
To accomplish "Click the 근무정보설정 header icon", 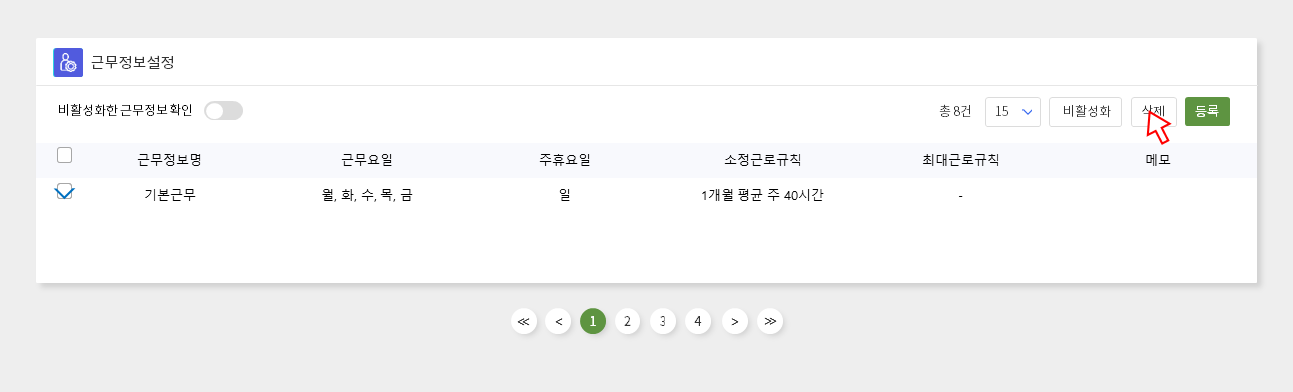I will [x=68, y=62].
